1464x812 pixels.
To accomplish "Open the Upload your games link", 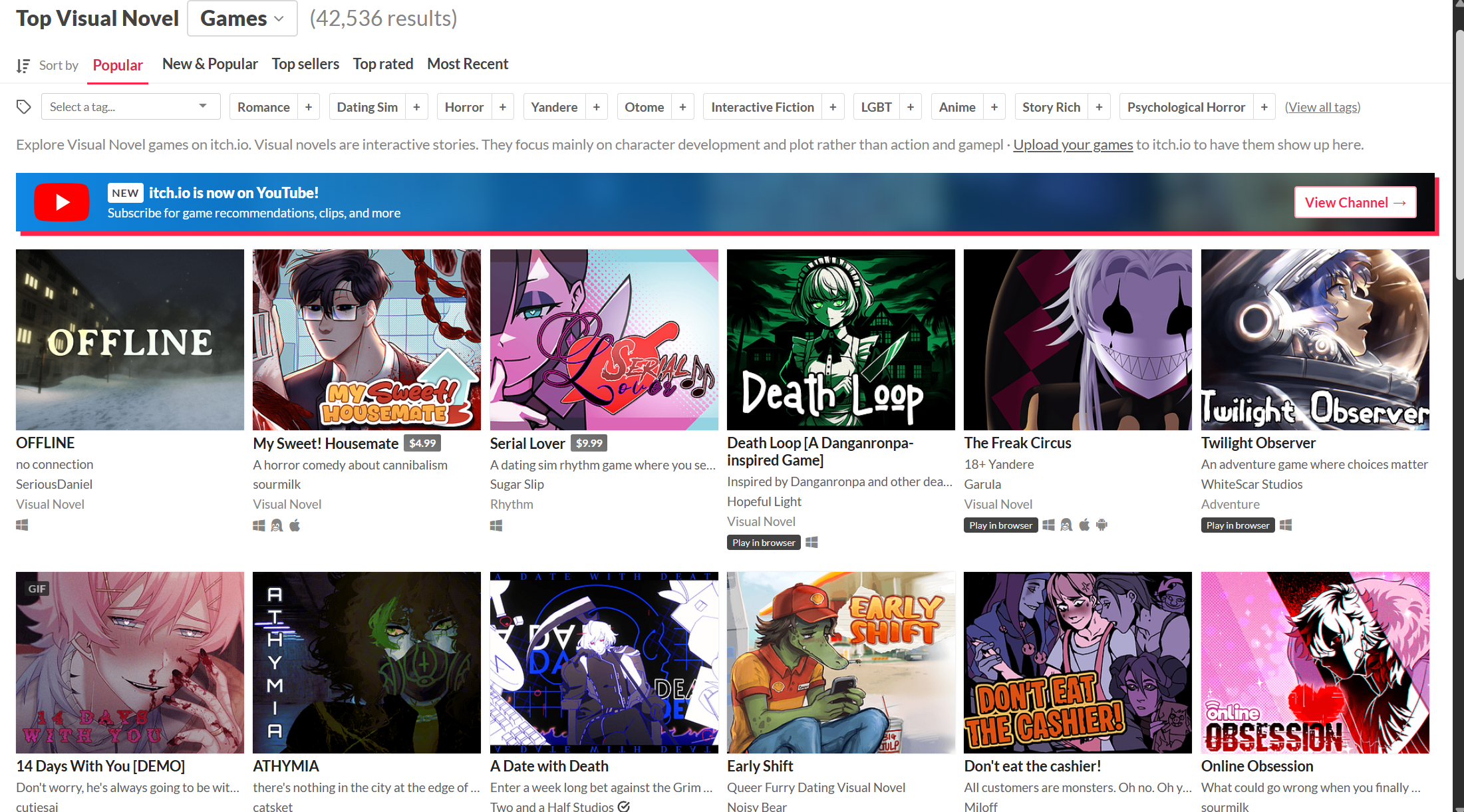I will 1073,145.
